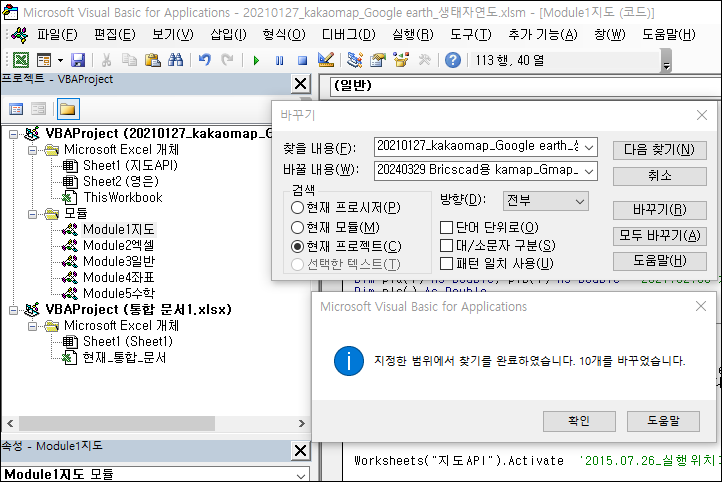This screenshot has height=482, width=722.
Task: Open Project Explorer toolbar icon
Action: coord(355,60)
